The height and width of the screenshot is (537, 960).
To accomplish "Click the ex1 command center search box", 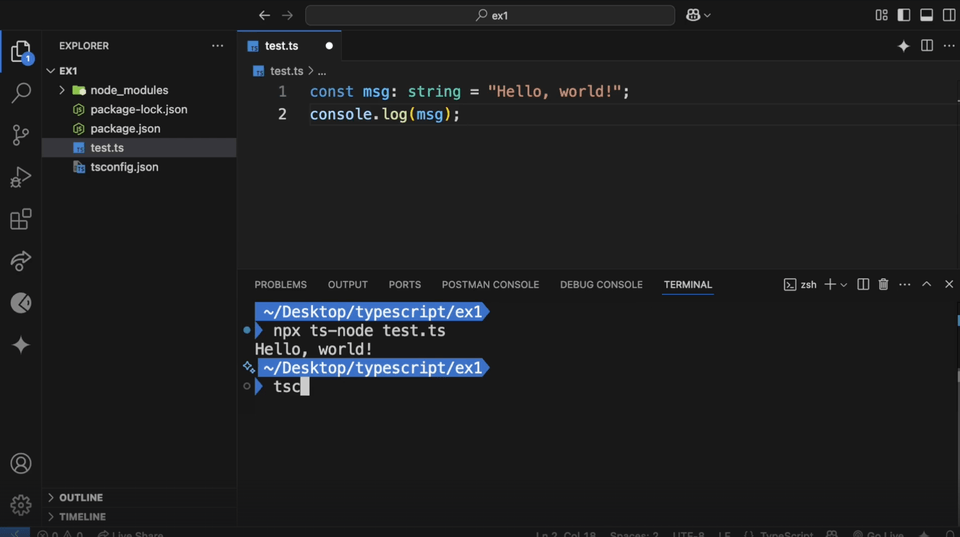I will (x=490, y=15).
